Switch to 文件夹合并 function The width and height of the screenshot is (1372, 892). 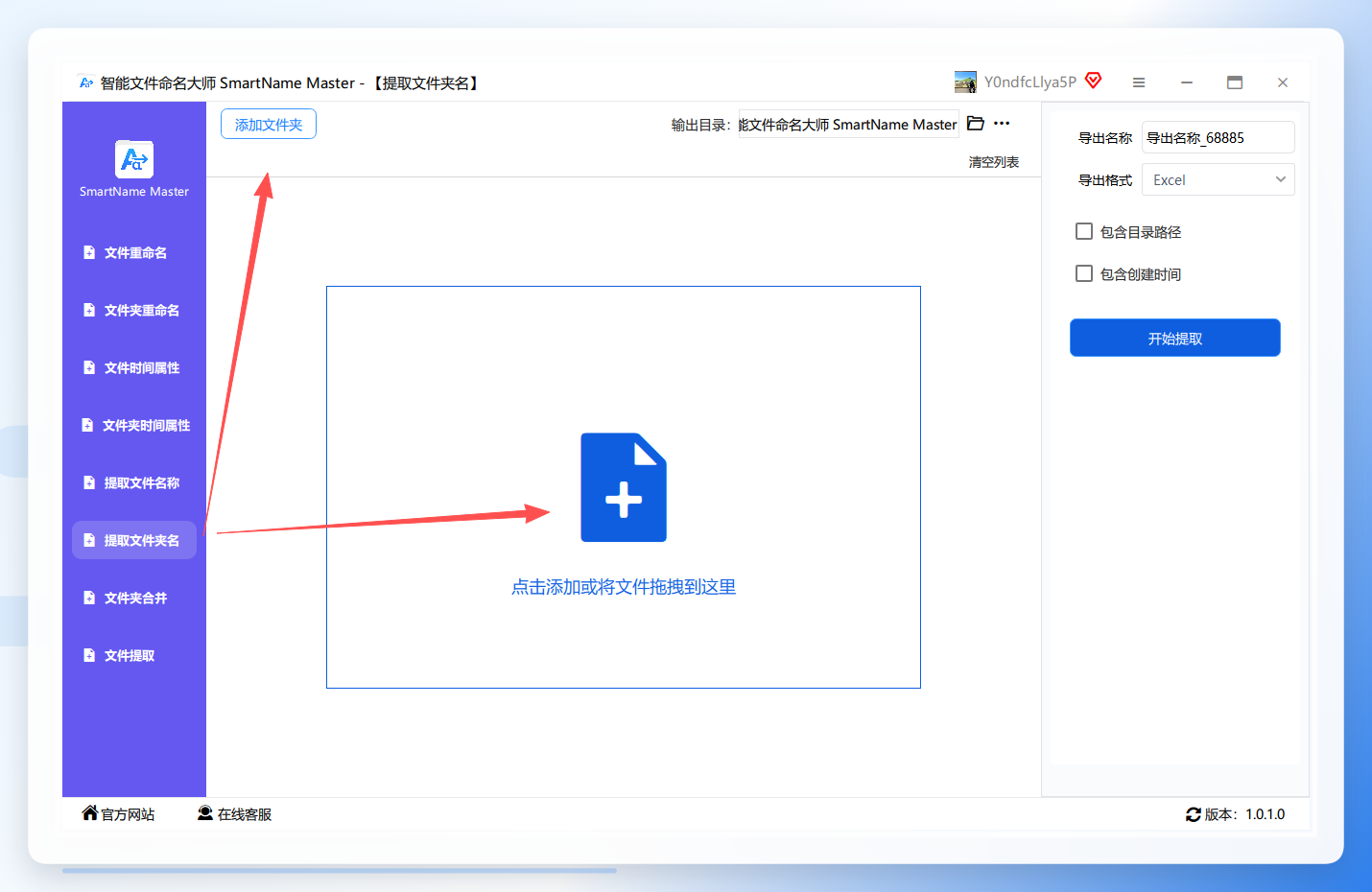pyautogui.click(x=134, y=598)
